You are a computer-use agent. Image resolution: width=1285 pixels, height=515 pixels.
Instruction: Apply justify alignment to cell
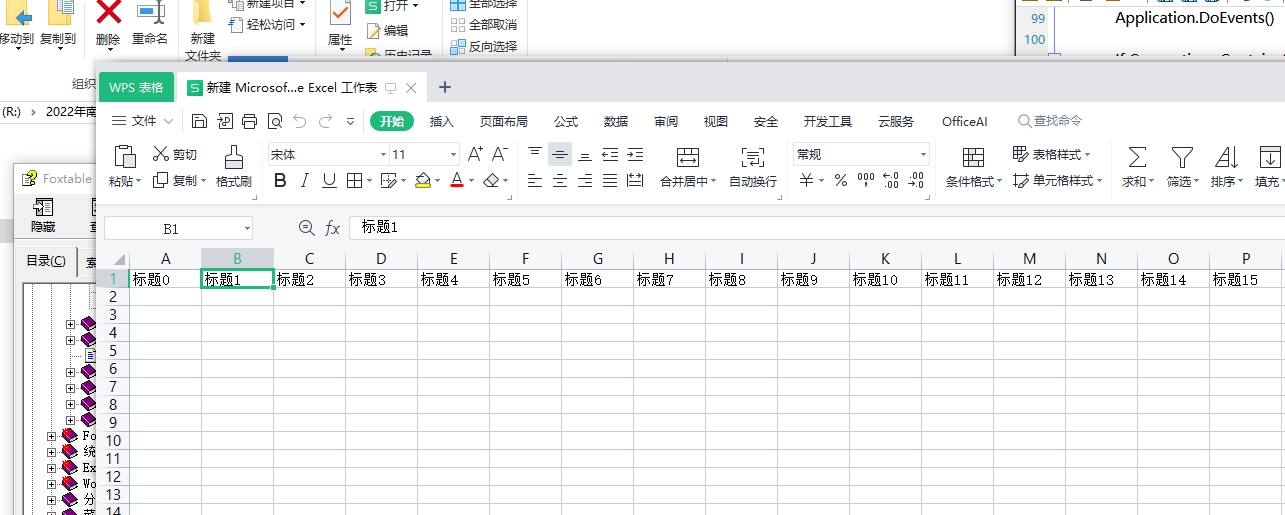(610, 181)
